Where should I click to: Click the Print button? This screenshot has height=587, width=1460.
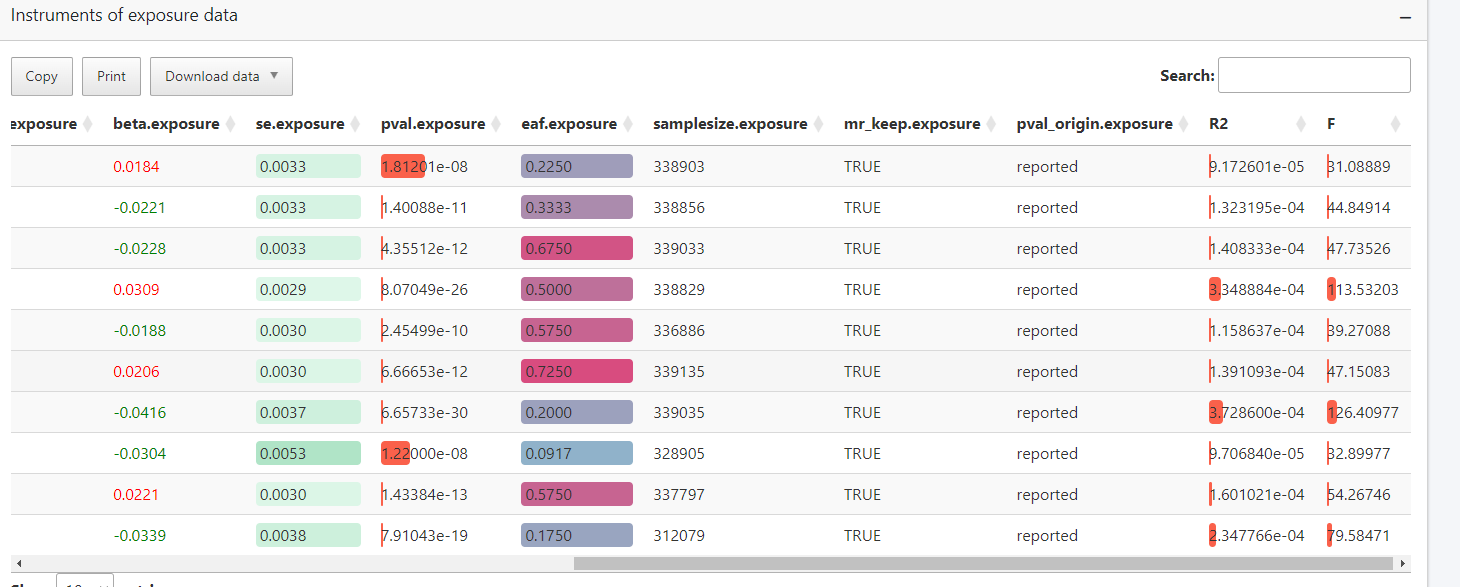(111, 76)
